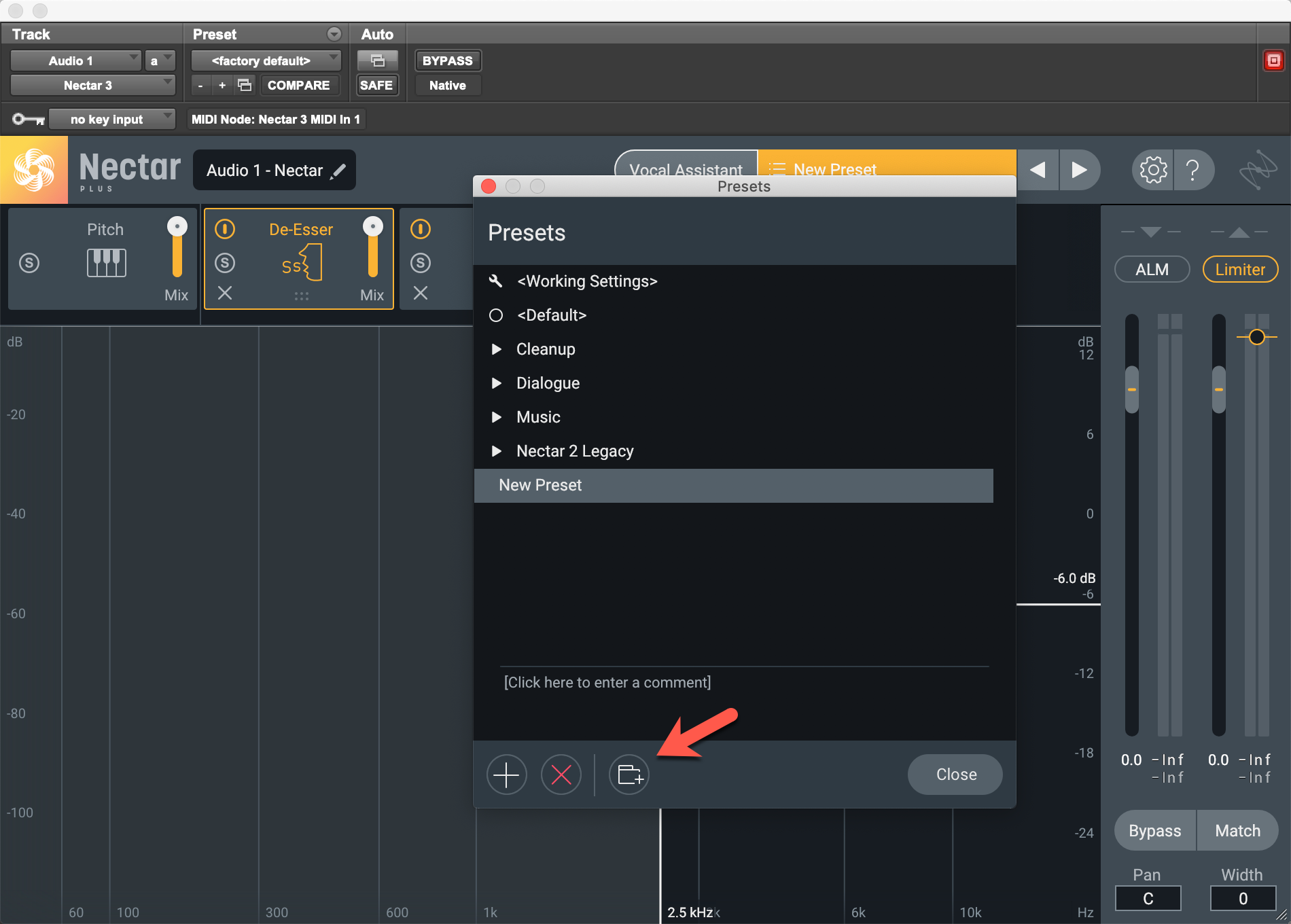Open the help question mark icon
1291x924 pixels.
point(1192,170)
